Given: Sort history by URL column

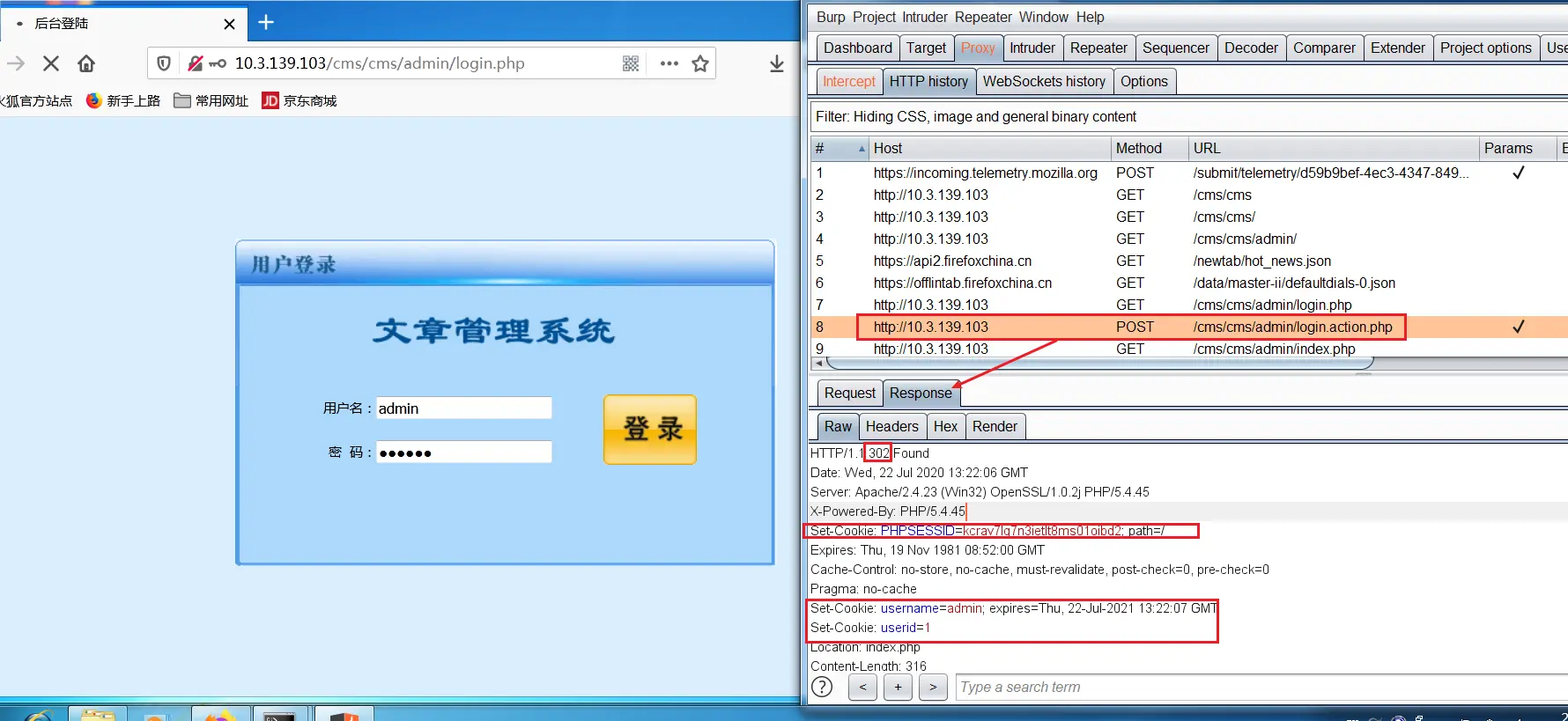Looking at the screenshot, I should pos(1334,148).
